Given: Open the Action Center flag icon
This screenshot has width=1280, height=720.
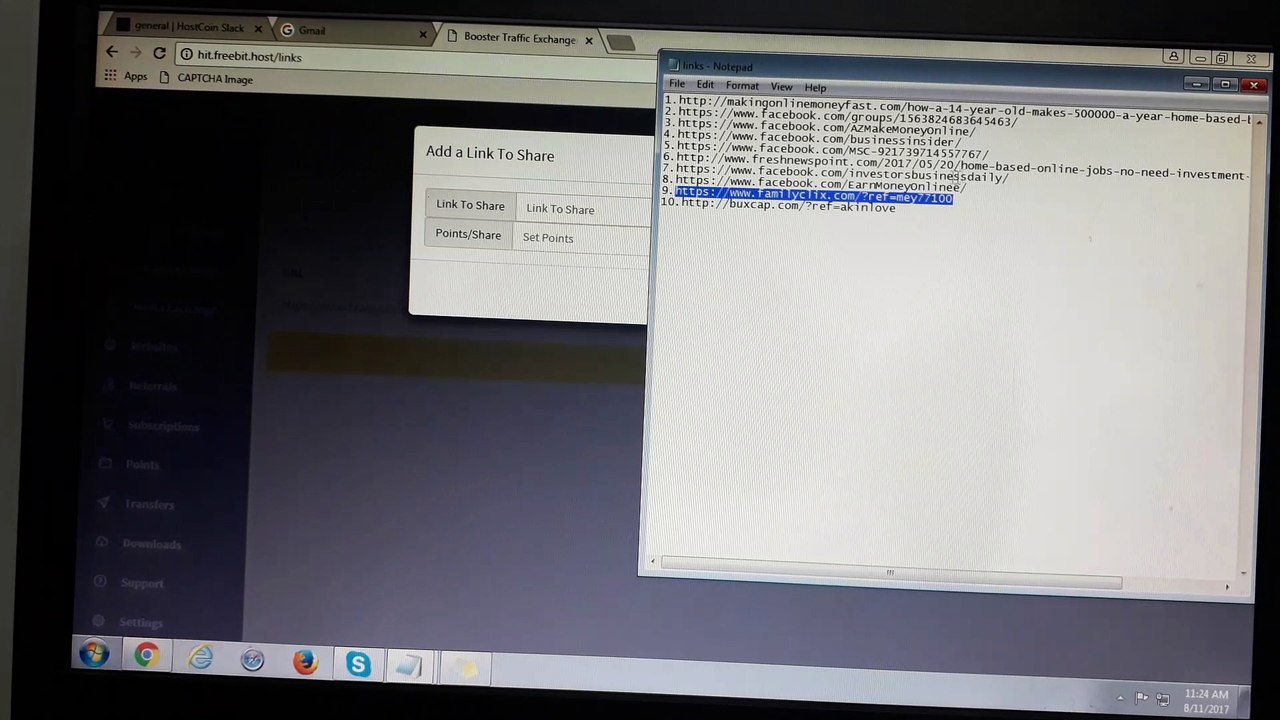Looking at the screenshot, I should (x=1141, y=697).
